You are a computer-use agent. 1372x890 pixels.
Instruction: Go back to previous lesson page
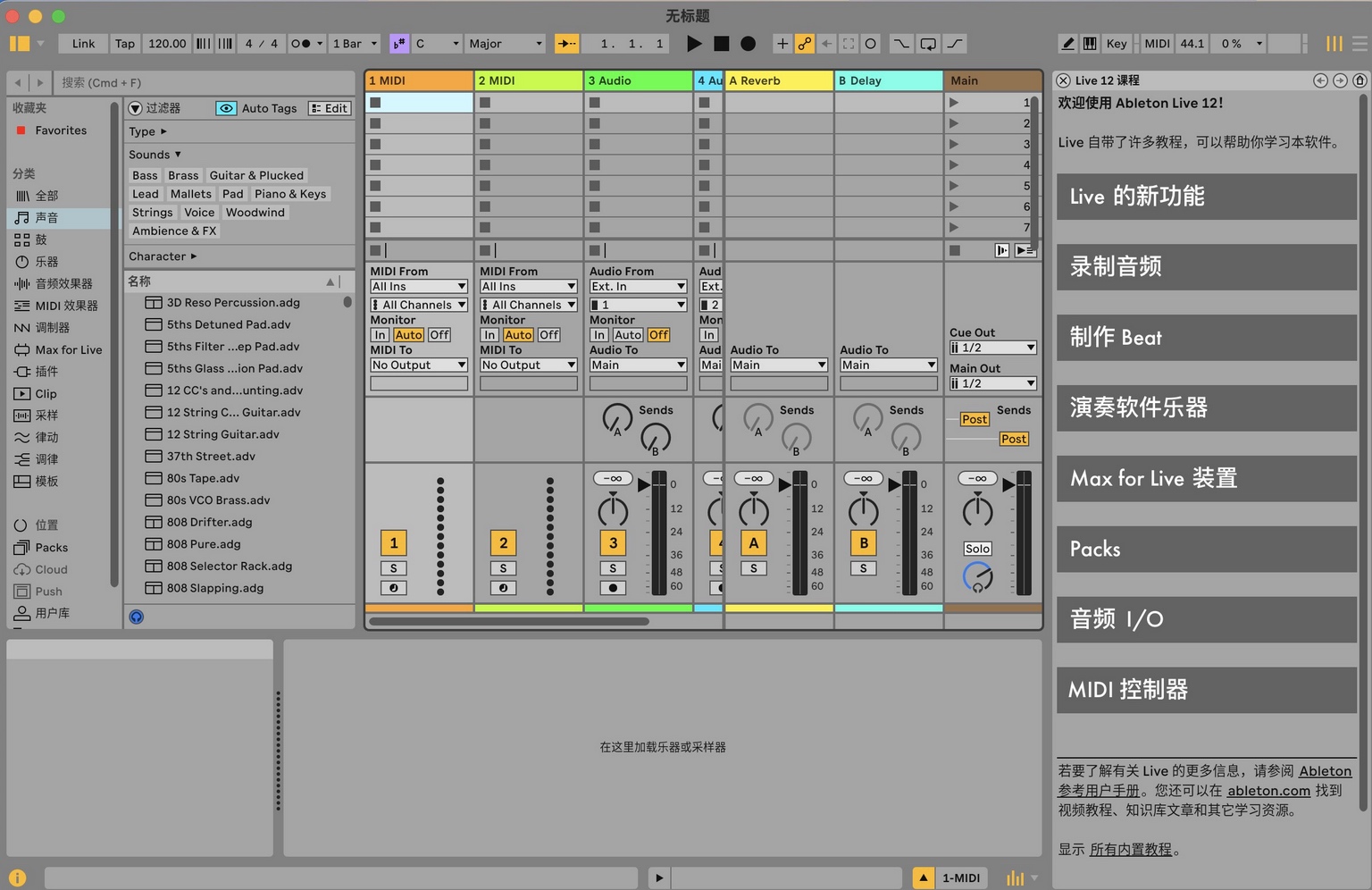pos(1320,80)
